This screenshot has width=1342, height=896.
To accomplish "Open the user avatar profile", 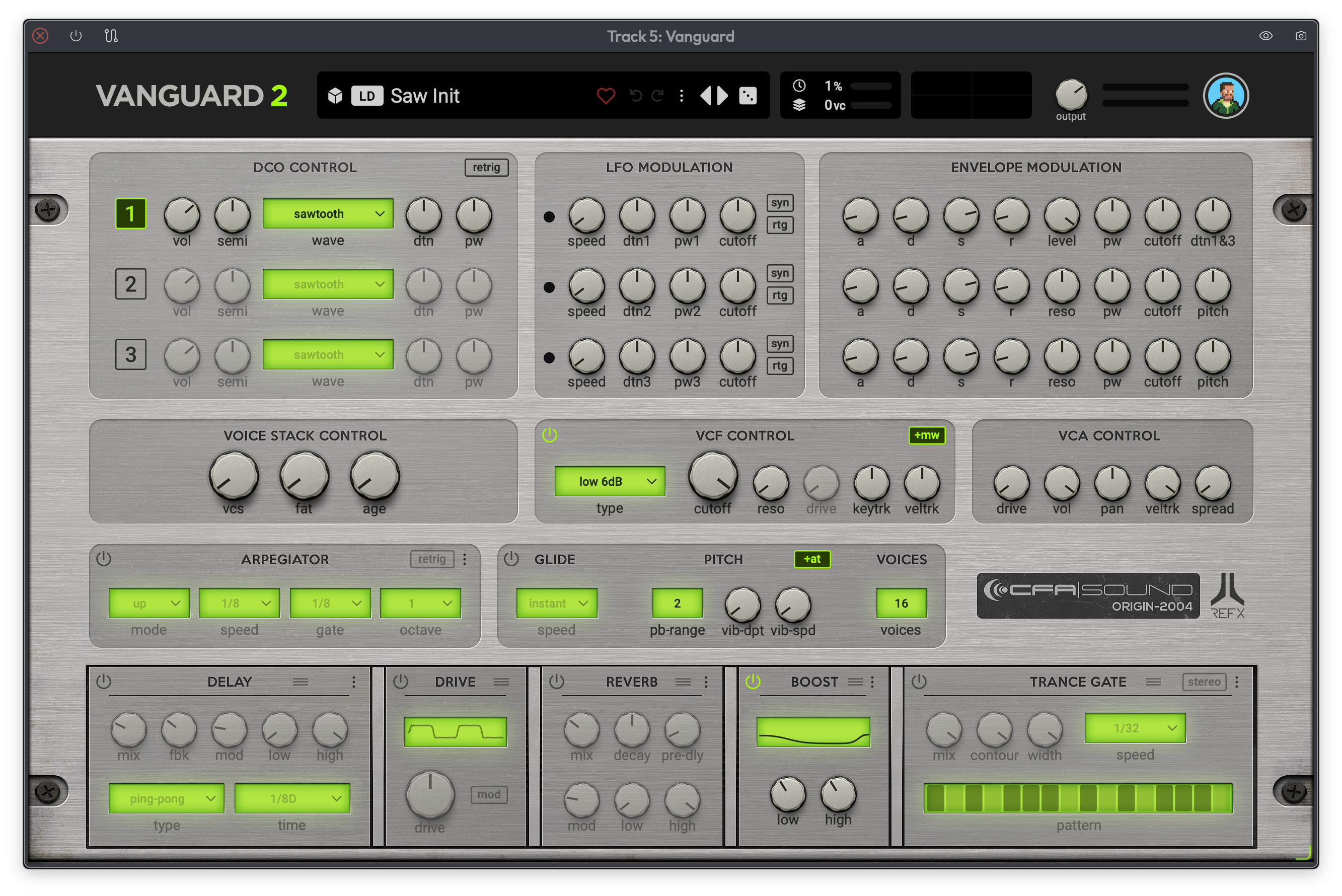I will [1226, 96].
